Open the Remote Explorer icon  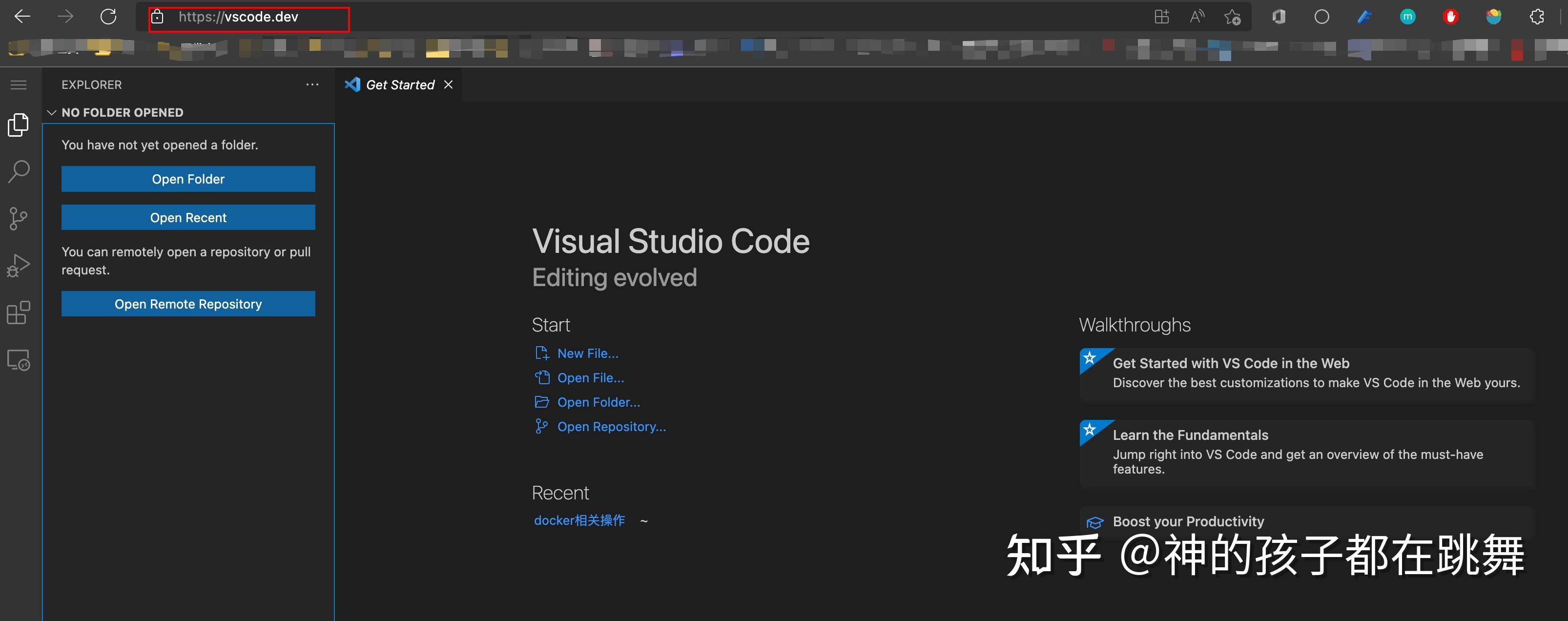tap(18, 360)
